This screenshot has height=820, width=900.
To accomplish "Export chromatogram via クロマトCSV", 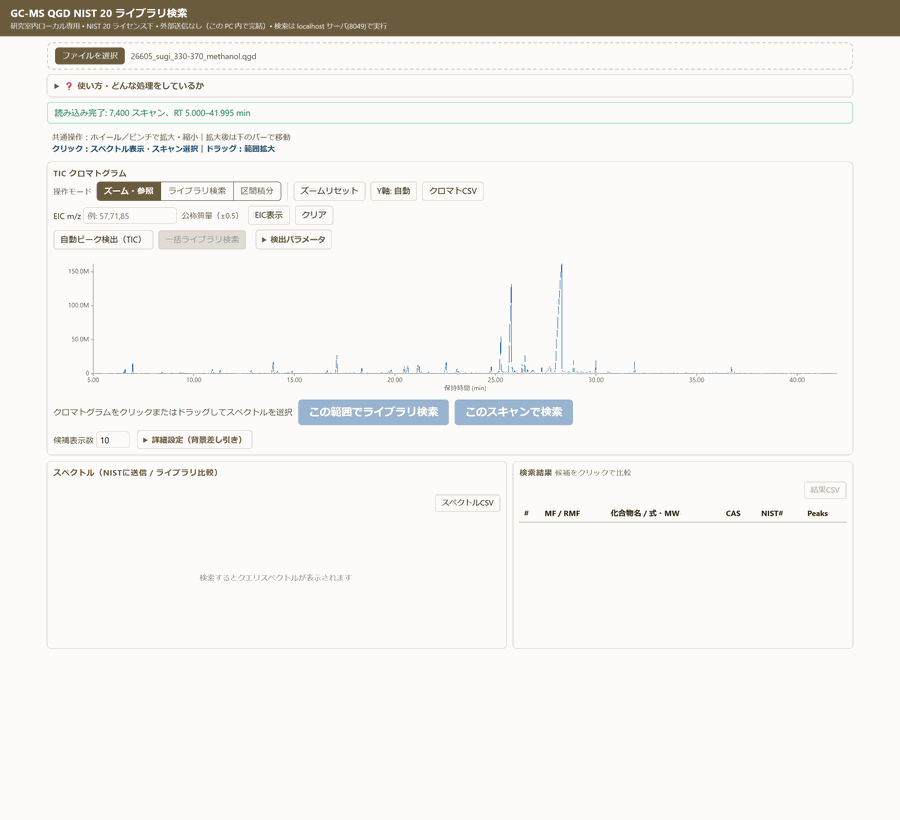I will click(453, 191).
